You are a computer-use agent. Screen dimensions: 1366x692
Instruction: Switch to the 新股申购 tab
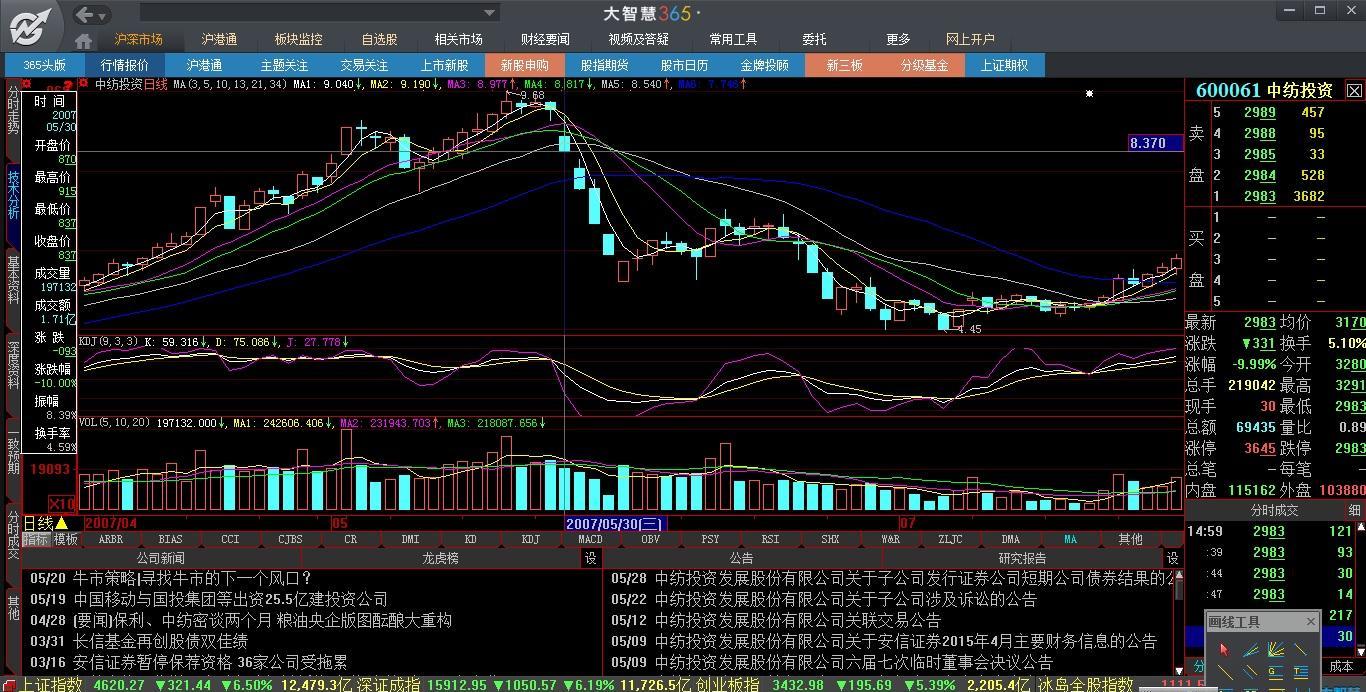(x=524, y=65)
